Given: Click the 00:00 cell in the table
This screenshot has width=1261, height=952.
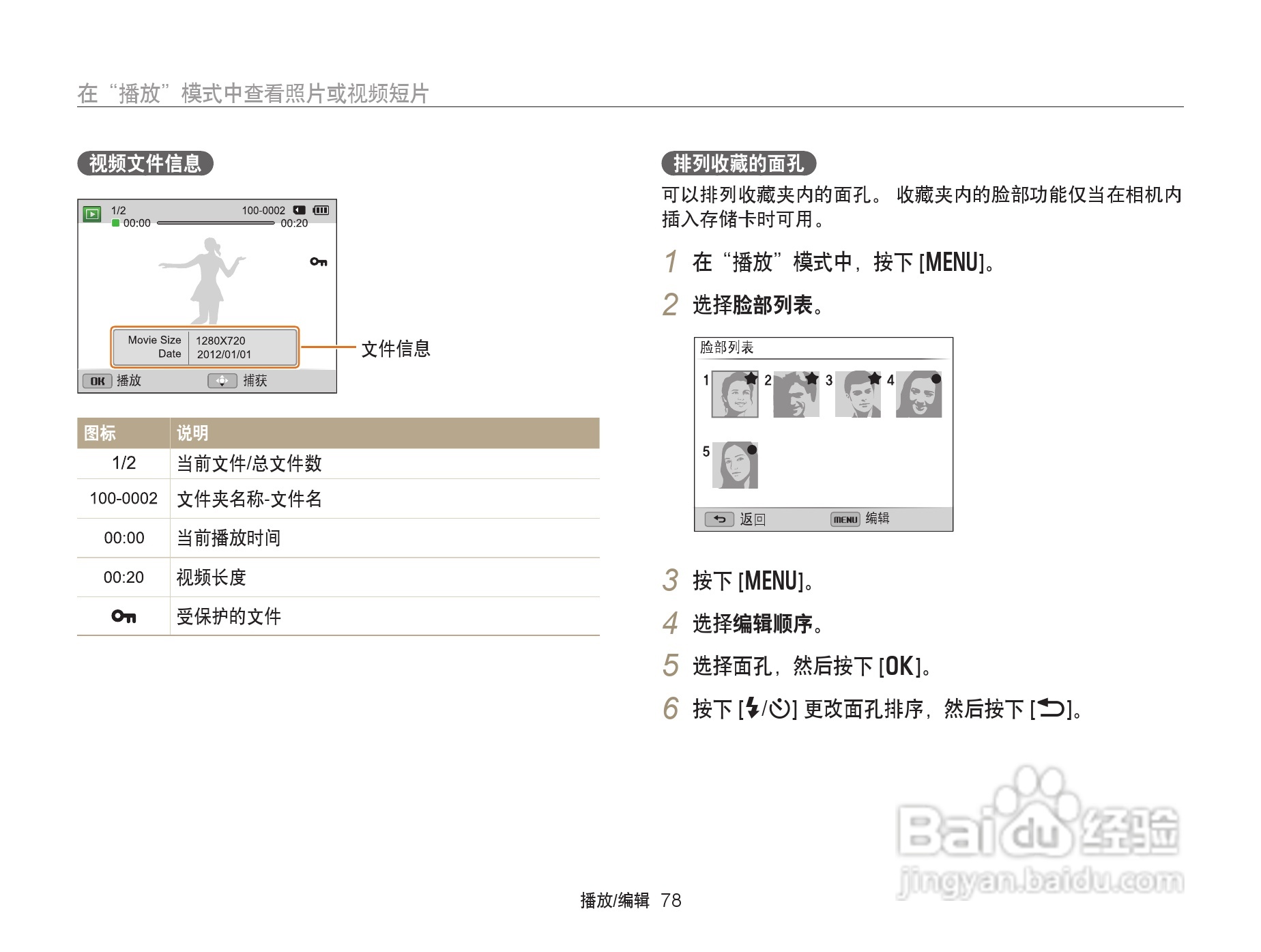Looking at the screenshot, I should point(124,538).
